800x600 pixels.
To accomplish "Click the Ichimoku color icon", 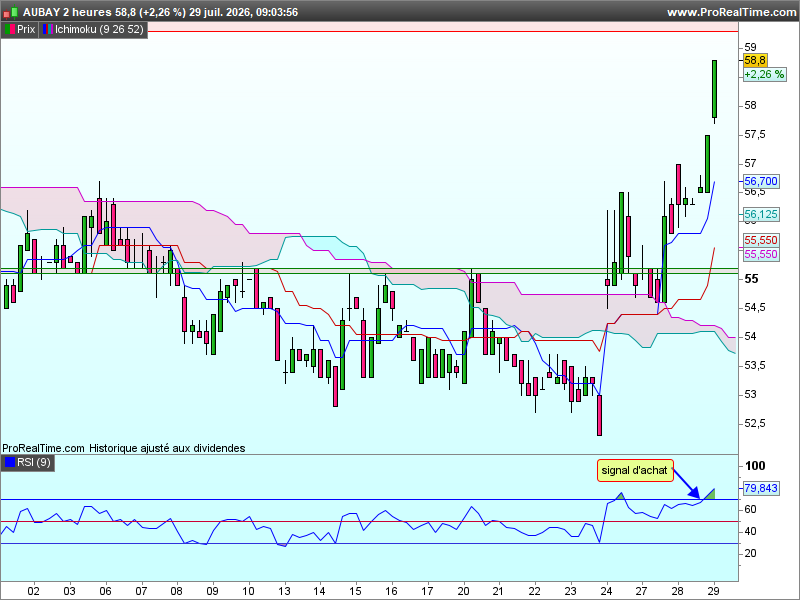I will (x=47, y=30).
